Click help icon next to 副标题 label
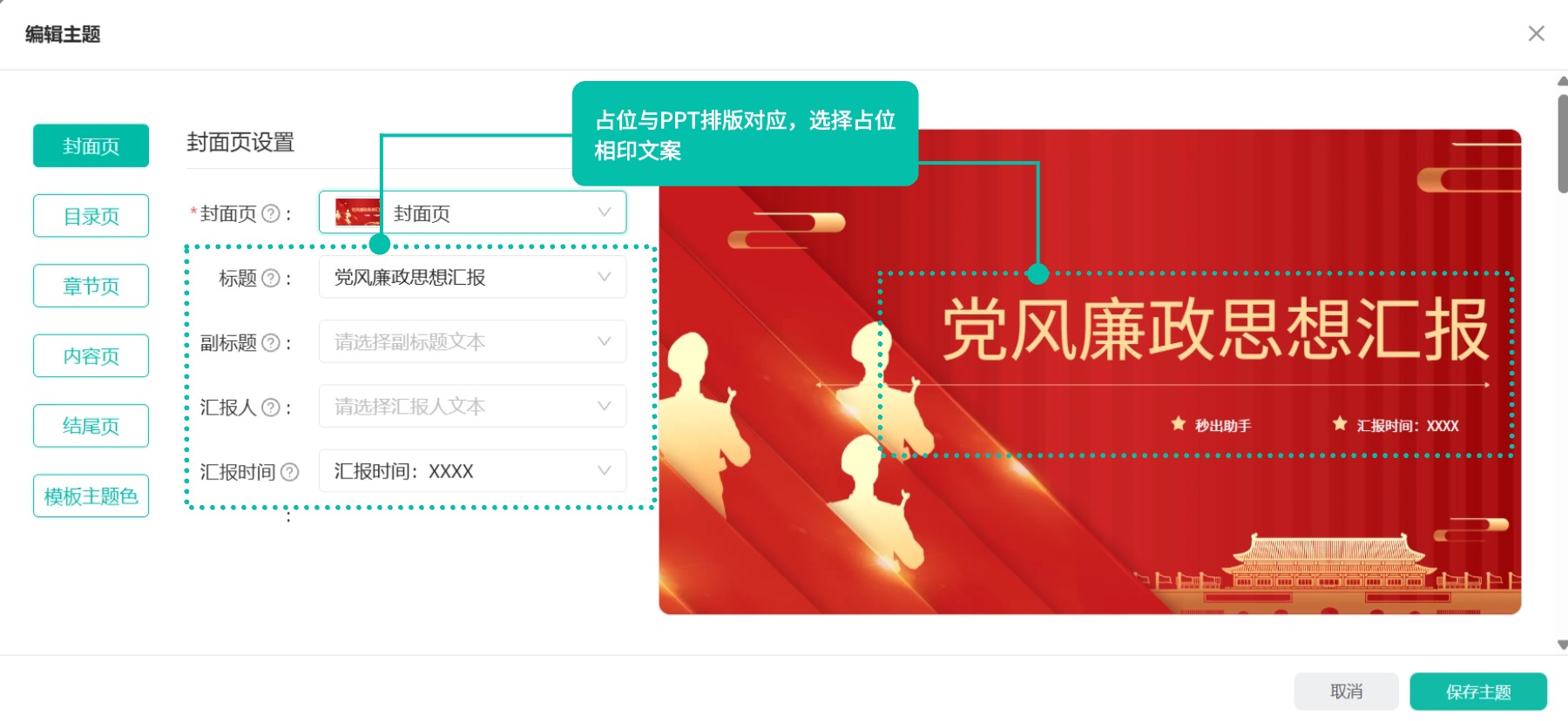 tap(271, 342)
